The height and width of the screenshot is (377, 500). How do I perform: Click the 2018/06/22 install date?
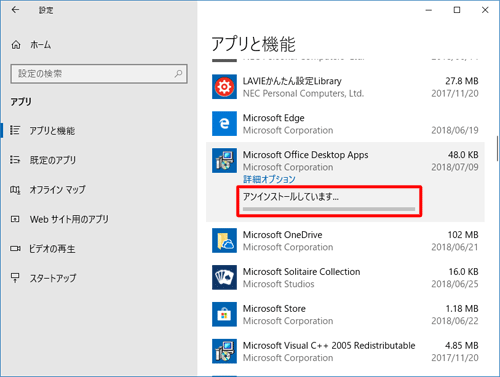[455, 321]
